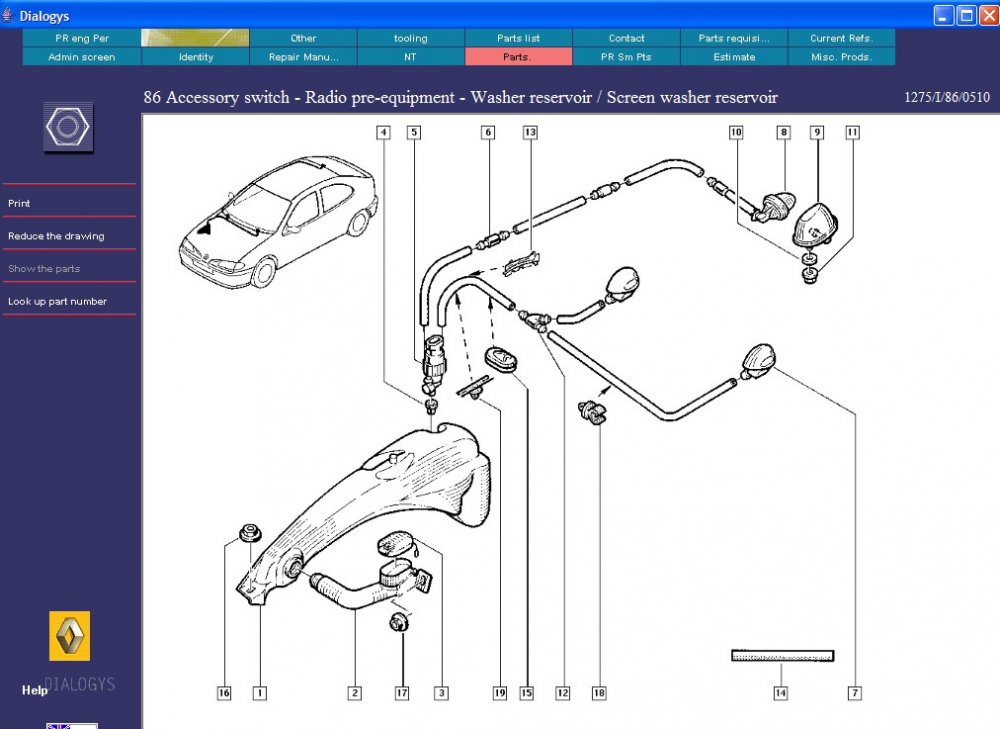
Task: Select part number 14 label at bottom
Action: click(x=781, y=693)
